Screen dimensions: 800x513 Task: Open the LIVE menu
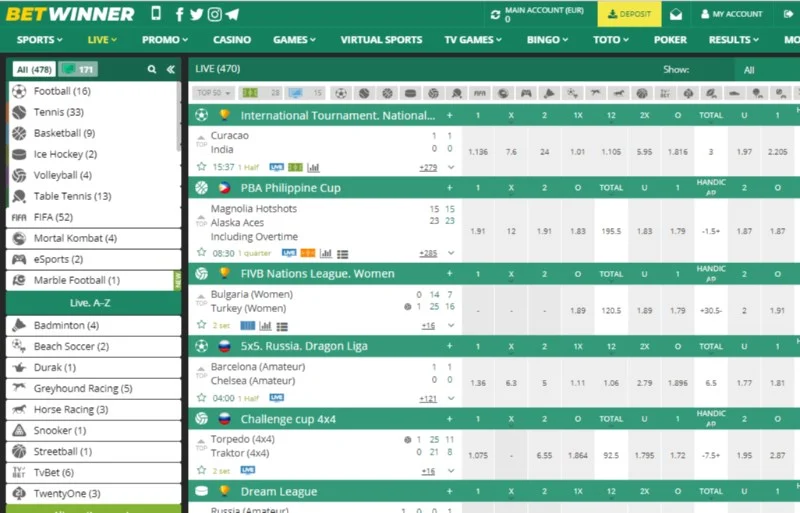click(102, 39)
